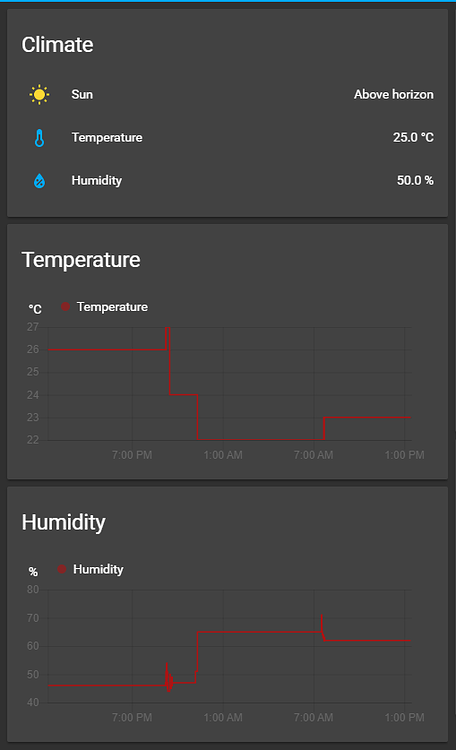Click the Temperature legend label text

click(x=112, y=307)
